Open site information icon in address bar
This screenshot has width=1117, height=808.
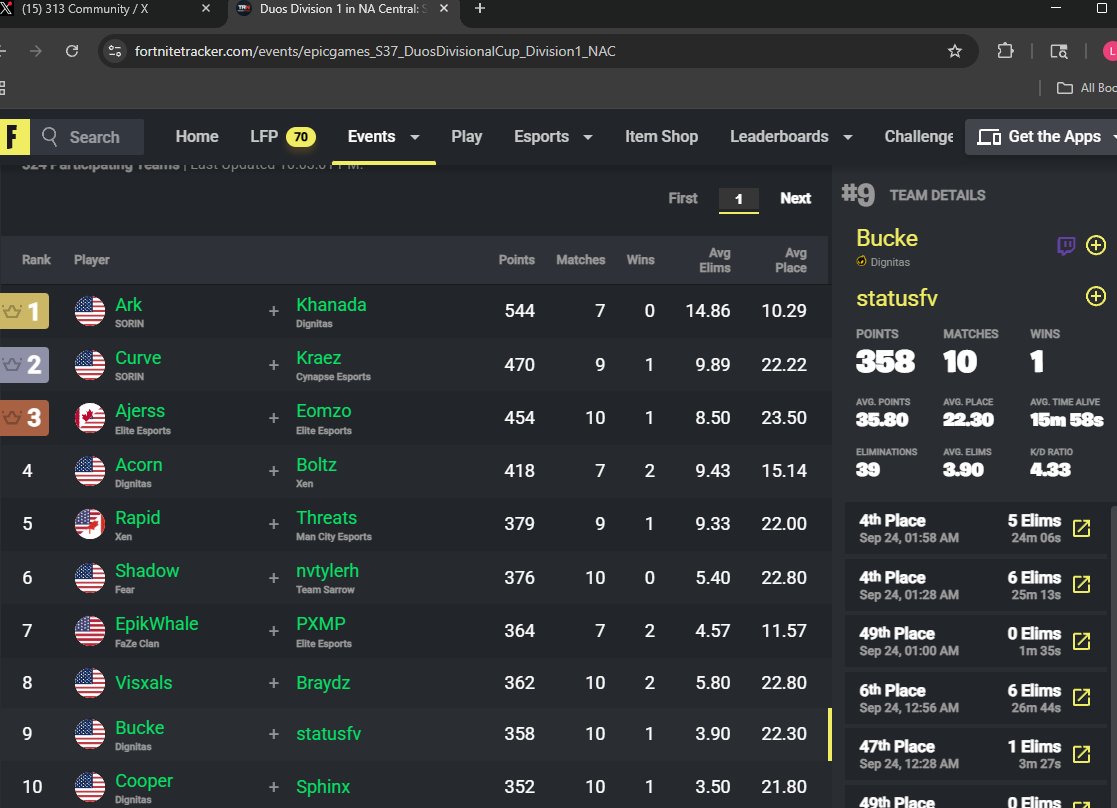(x=115, y=51)
